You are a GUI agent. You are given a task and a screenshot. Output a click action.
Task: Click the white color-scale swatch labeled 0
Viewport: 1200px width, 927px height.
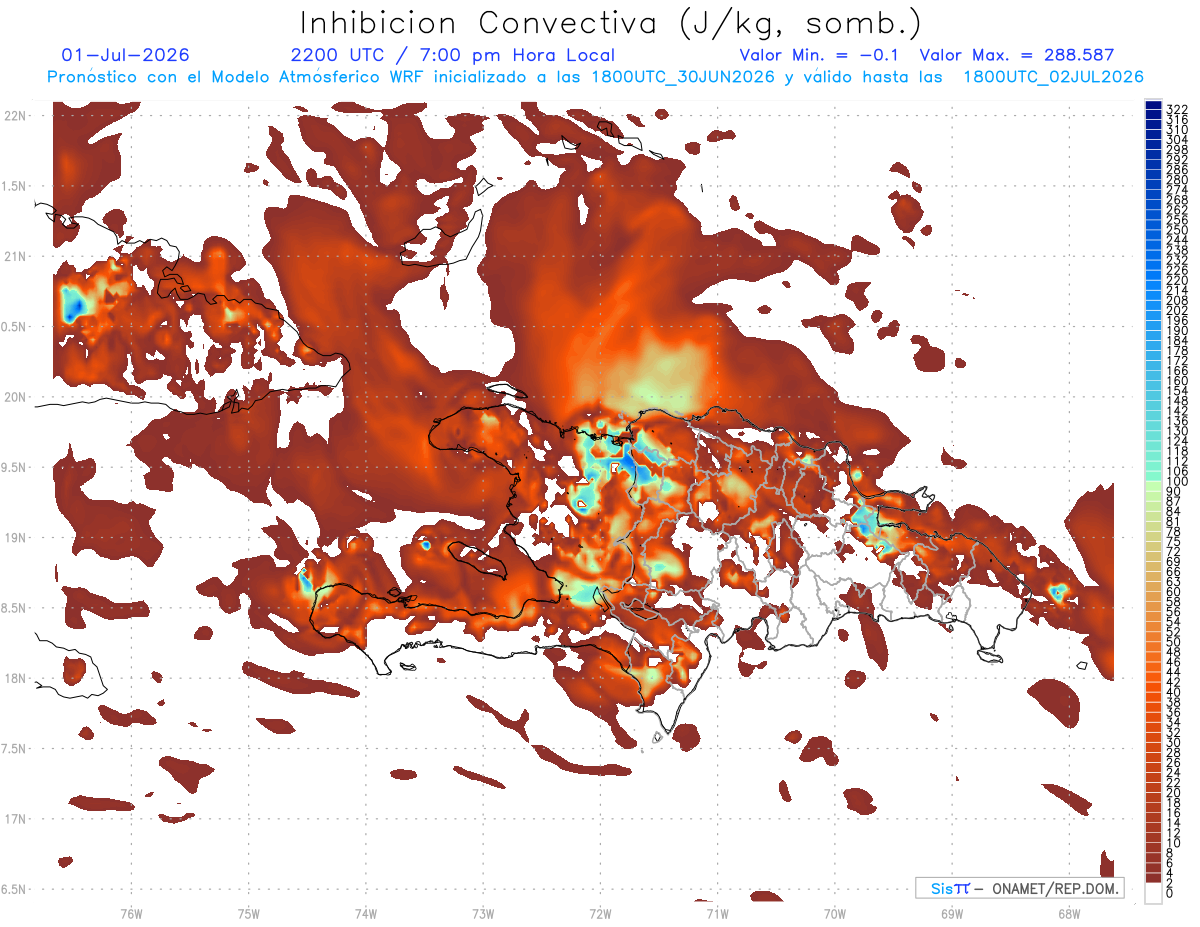coord(1154,893)
